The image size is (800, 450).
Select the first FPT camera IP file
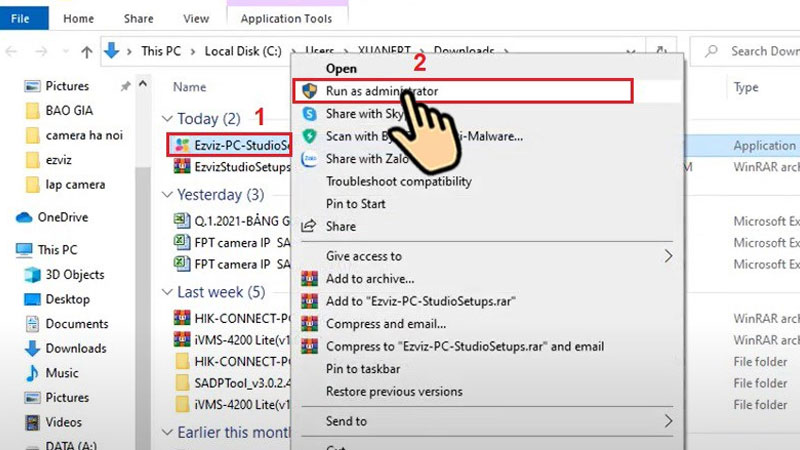tap(232, 243)
